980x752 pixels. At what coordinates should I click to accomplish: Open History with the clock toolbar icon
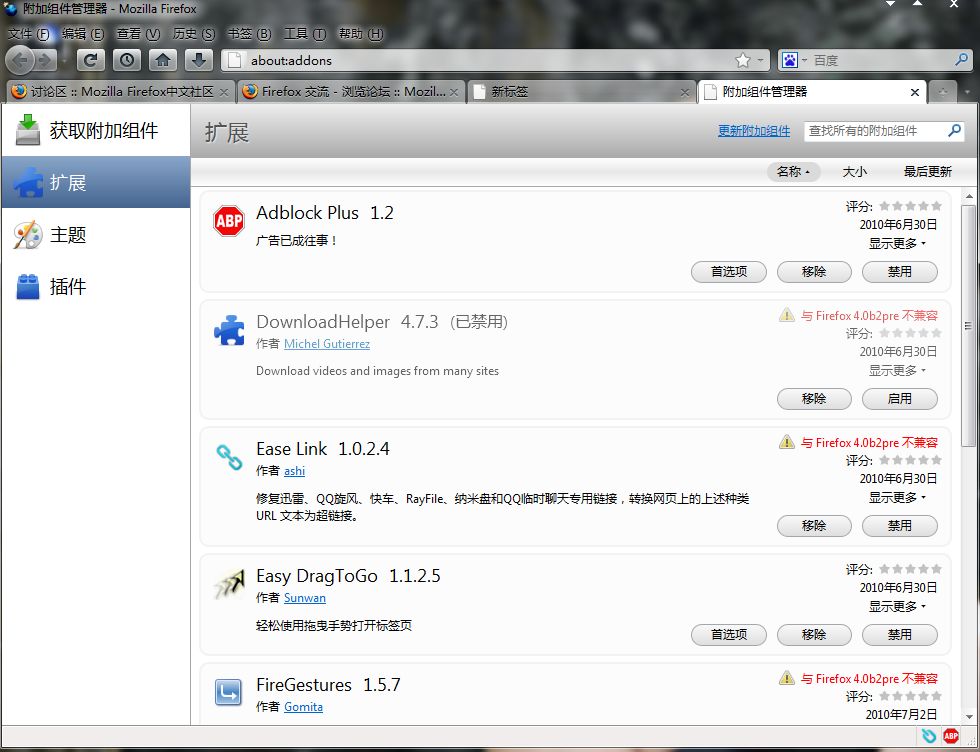coord(127,60)
